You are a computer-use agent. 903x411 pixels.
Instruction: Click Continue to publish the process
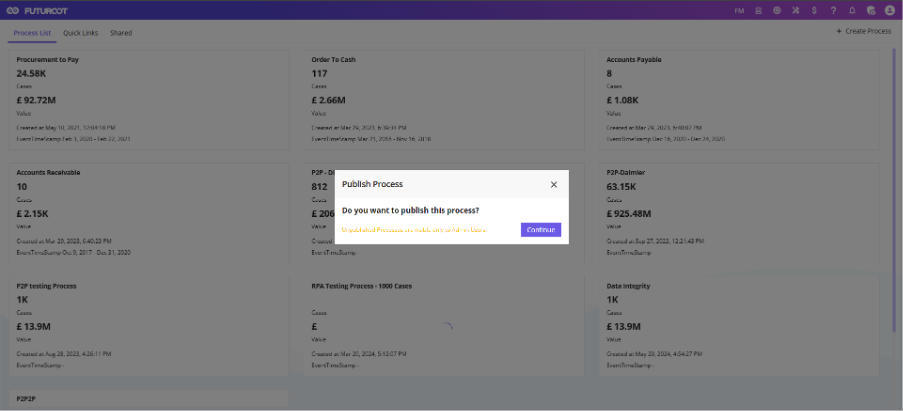coord(541,230)
